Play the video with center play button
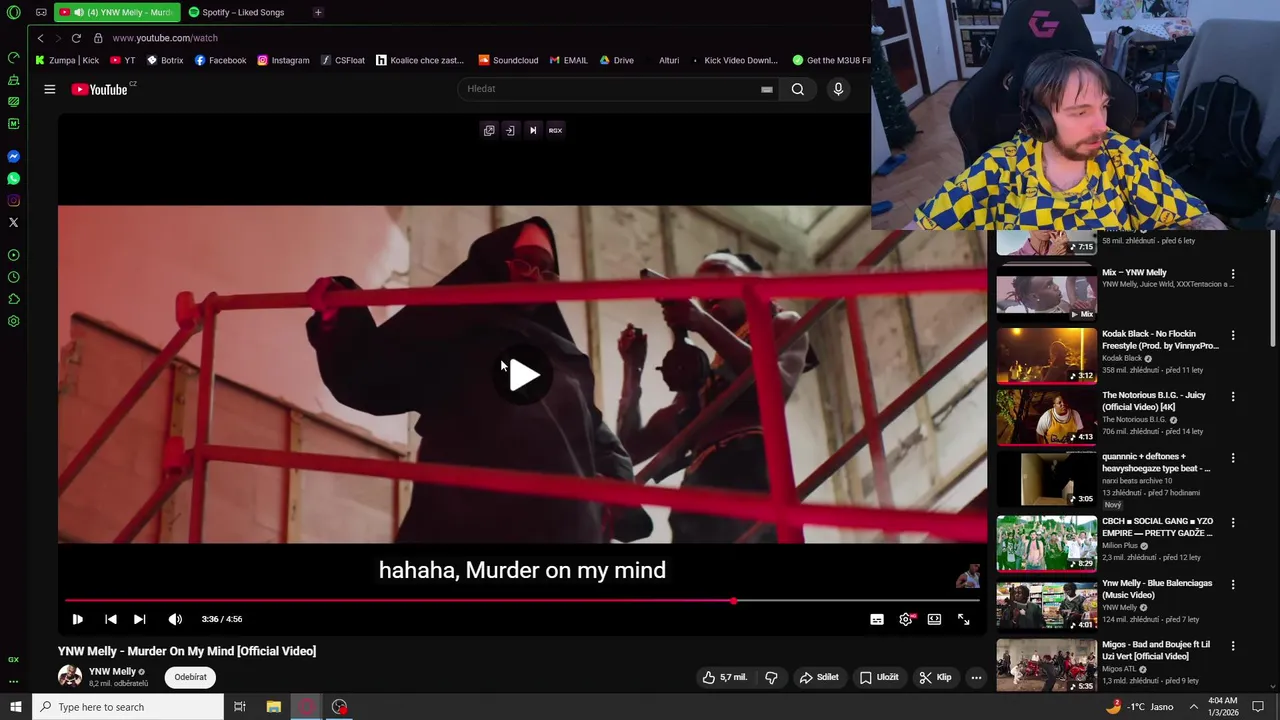 [x=522, y=375]
